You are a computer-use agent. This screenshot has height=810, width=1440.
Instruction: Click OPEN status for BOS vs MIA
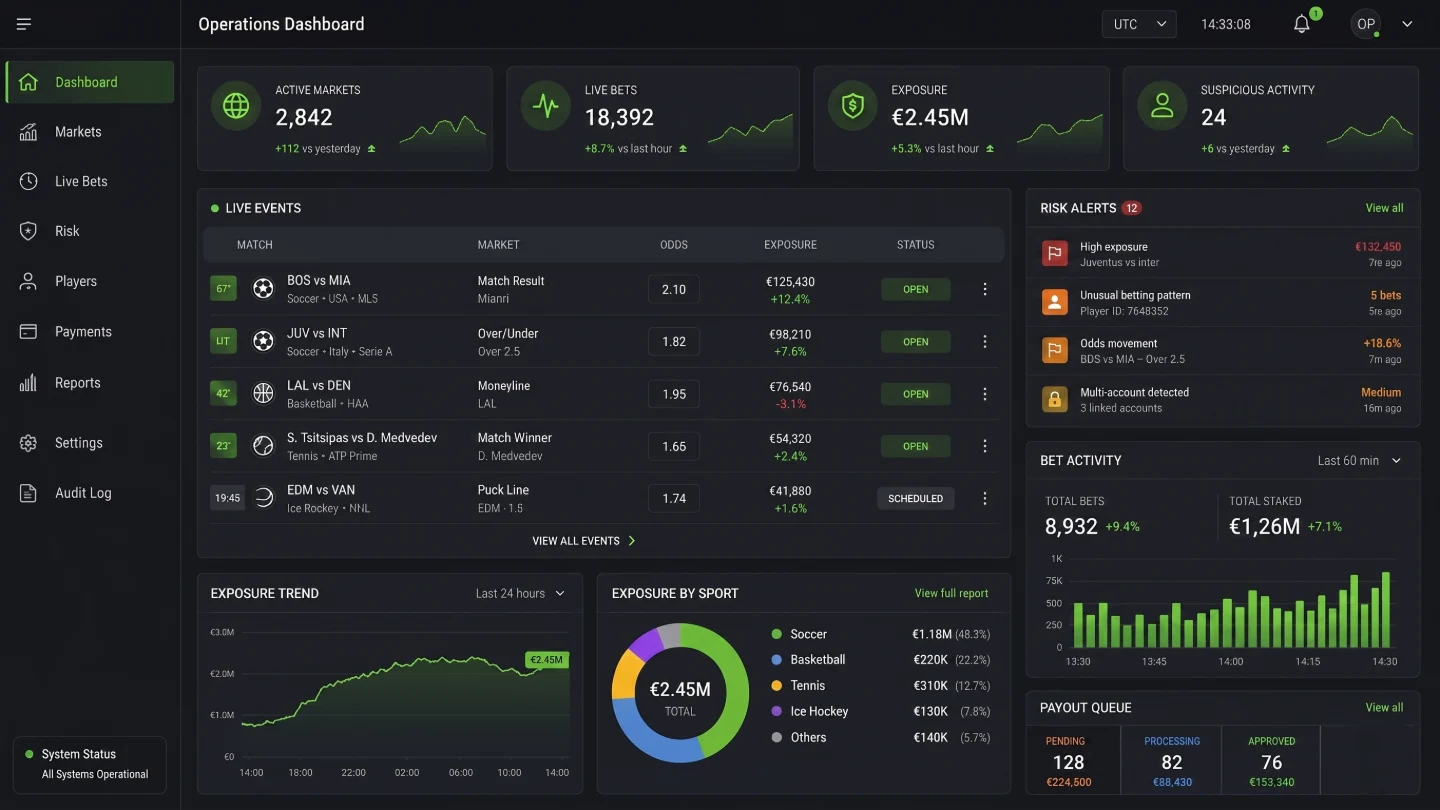coord(916,289)
